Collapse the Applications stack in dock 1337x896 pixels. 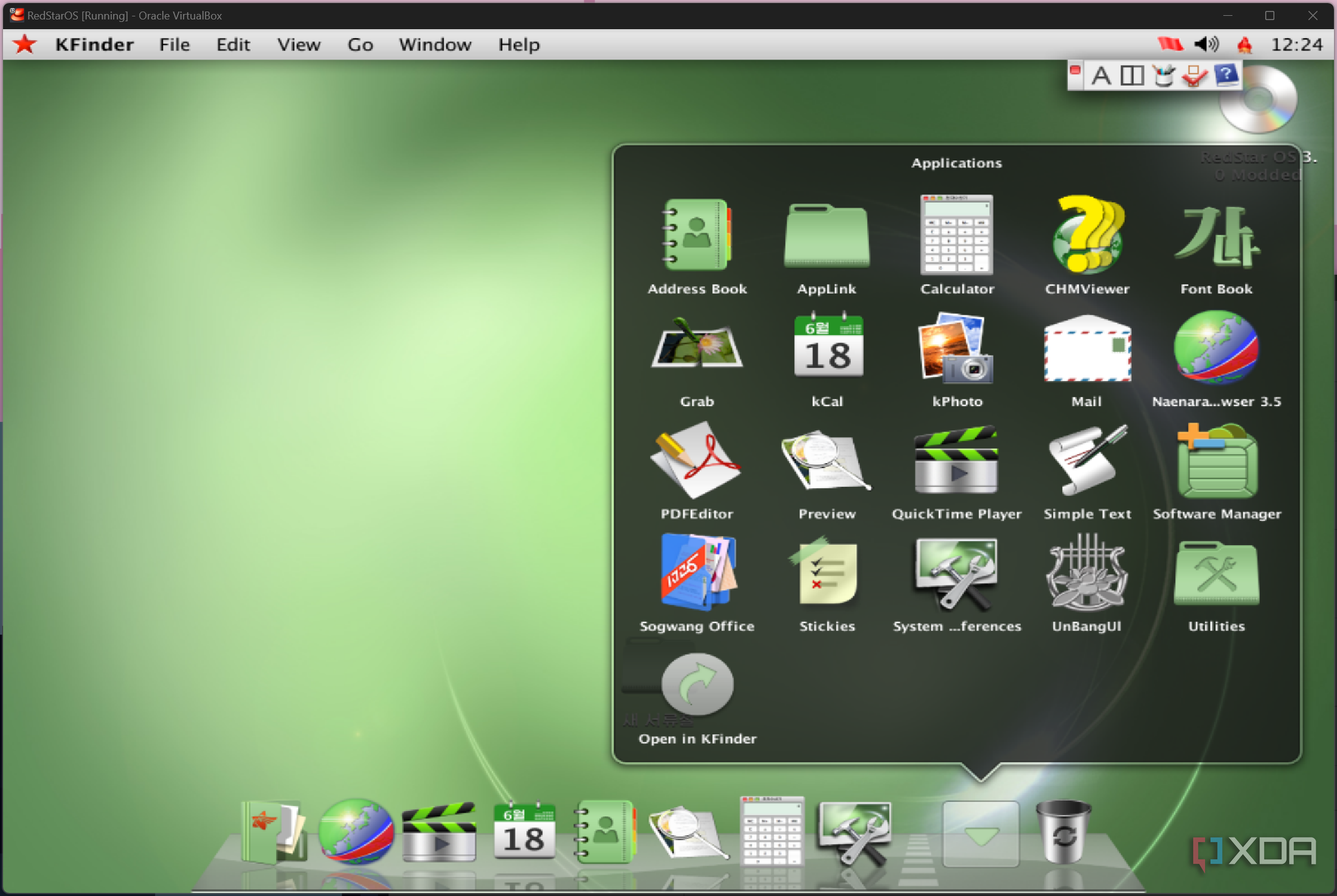(980, 834)
